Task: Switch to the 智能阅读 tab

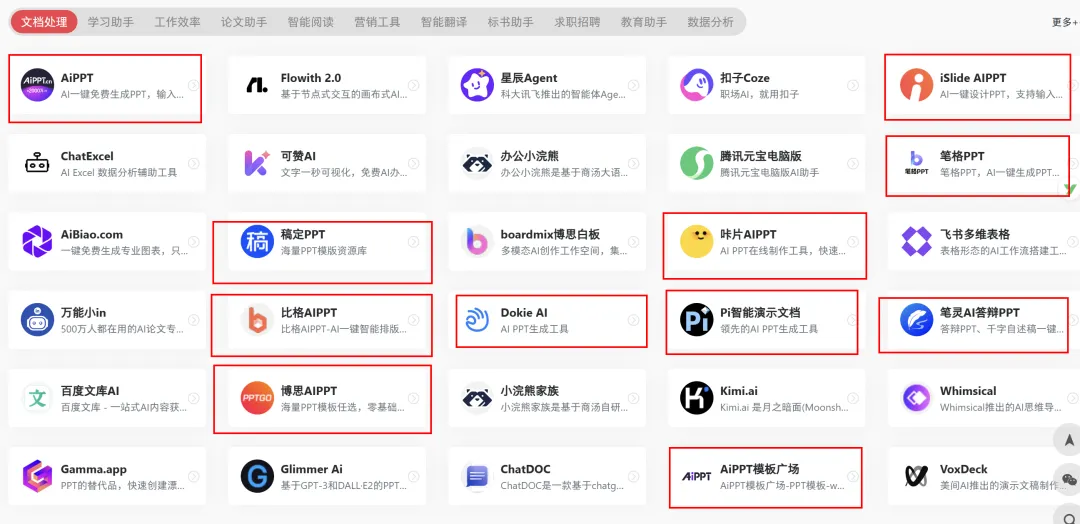Action: point(311,22)
